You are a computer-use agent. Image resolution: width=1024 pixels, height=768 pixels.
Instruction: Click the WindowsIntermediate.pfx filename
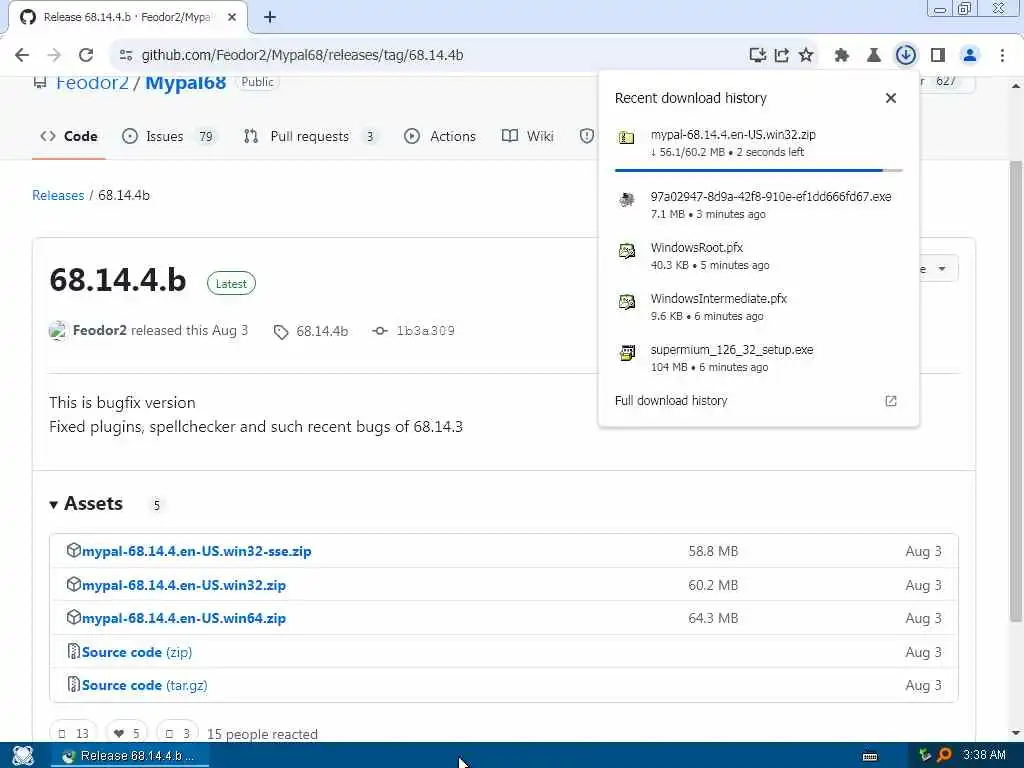718,298
